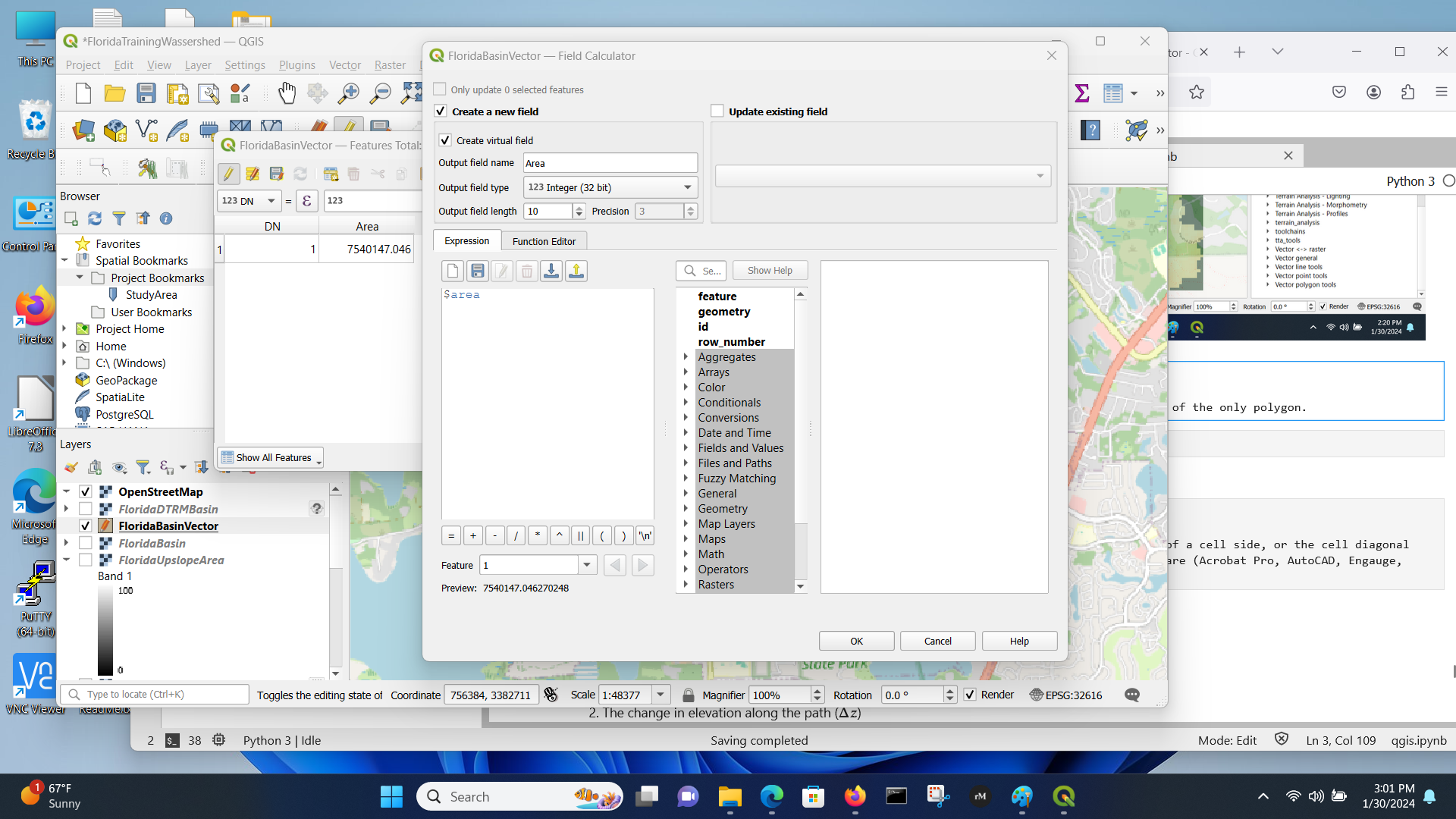This screenshot has height=819, width=1456.
Task: Enable the FloridaBasin layer checkbox
Action: pyautogui.click(x=86, y=543)
